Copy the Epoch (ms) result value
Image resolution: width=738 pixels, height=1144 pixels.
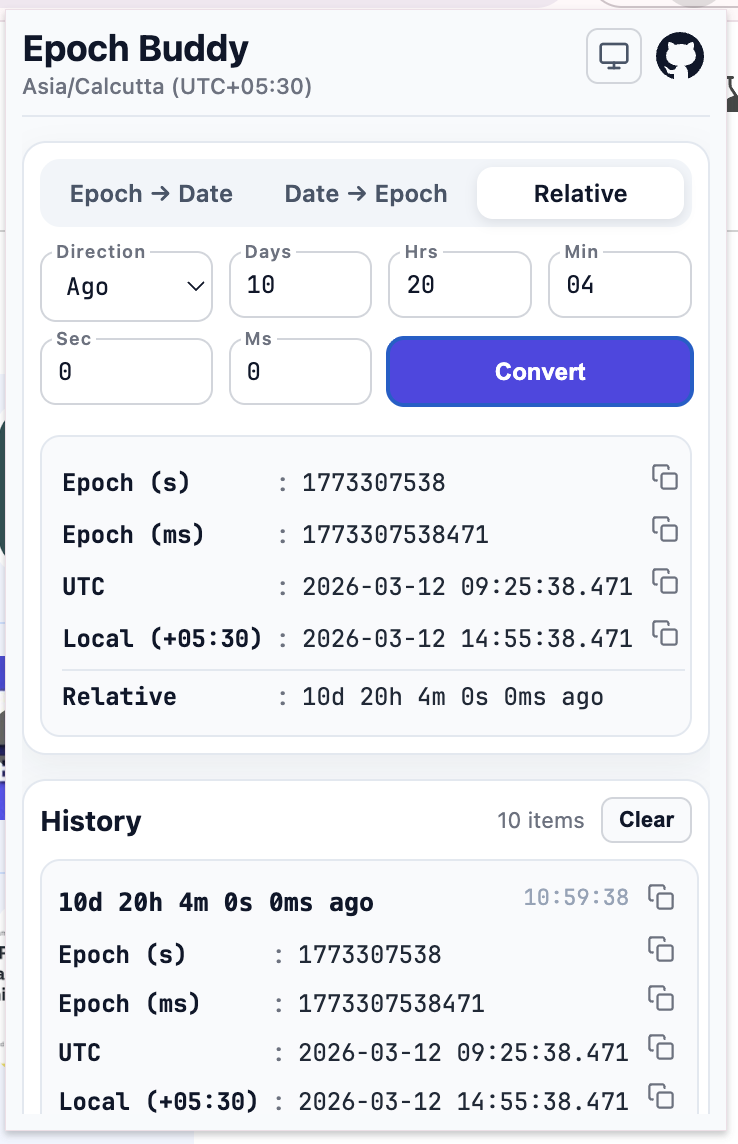click(665, 529)
